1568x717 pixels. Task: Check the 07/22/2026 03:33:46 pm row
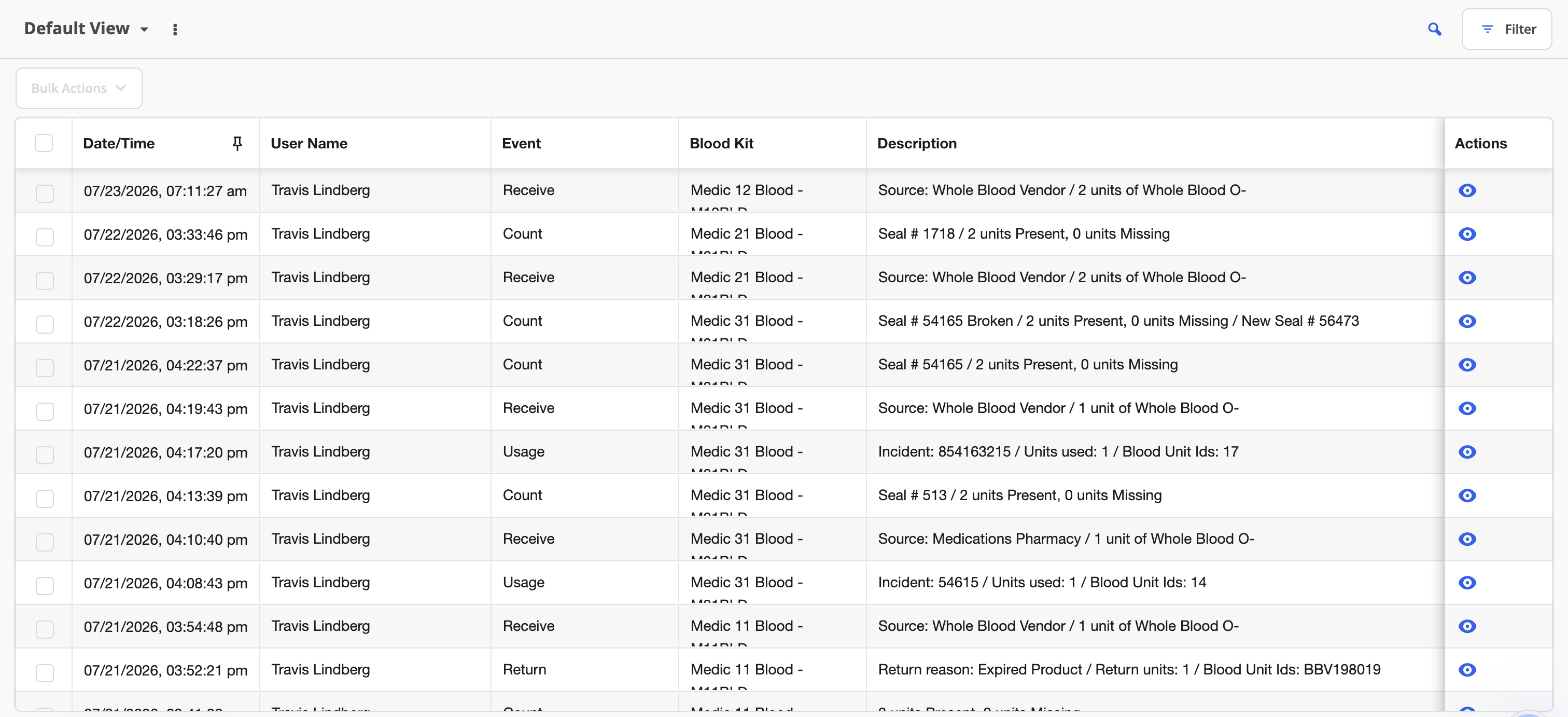pos(45,237)
